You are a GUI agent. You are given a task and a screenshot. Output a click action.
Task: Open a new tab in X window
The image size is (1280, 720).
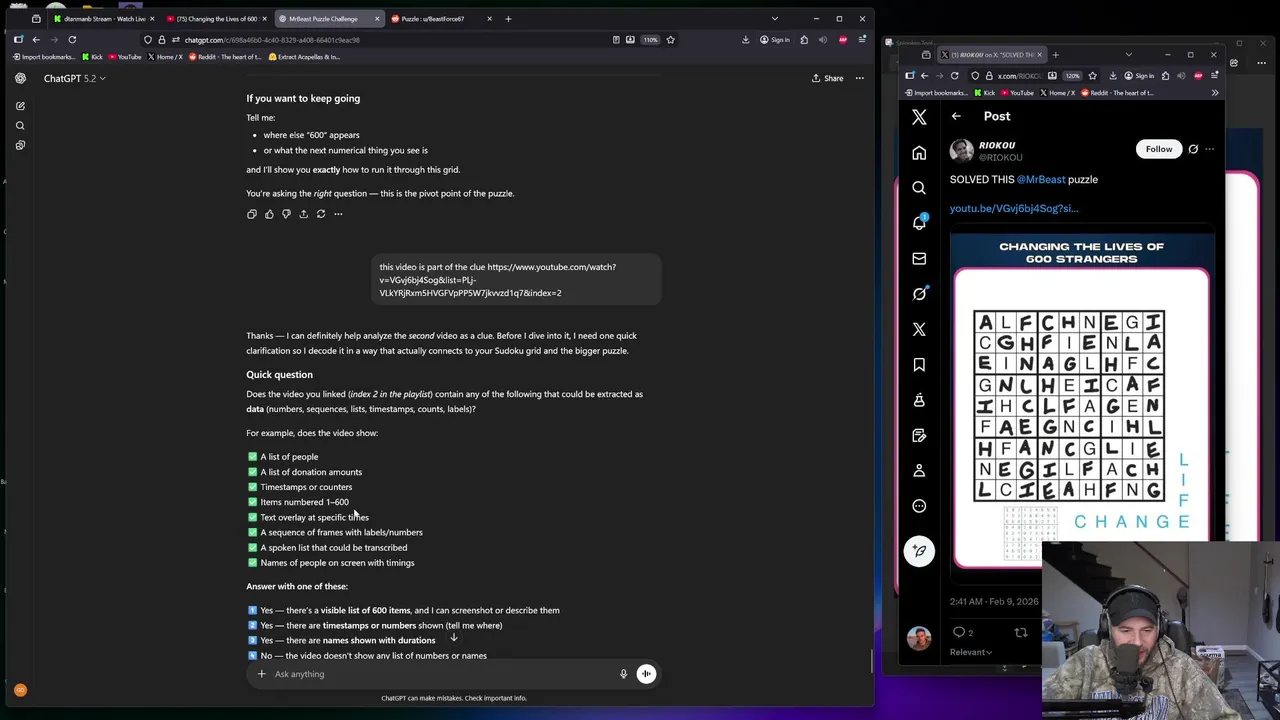tap(1056, 55)
